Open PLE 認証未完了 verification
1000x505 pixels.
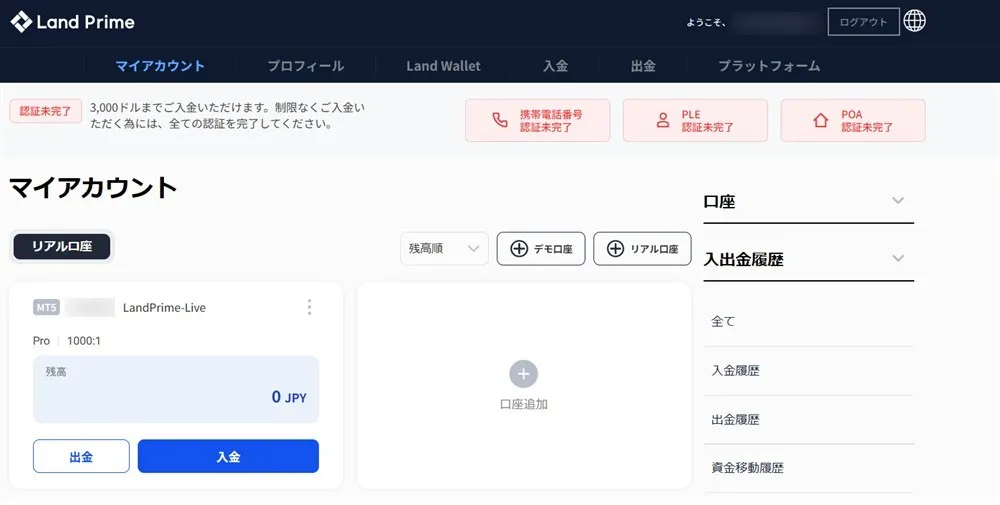tap(695, 121)
